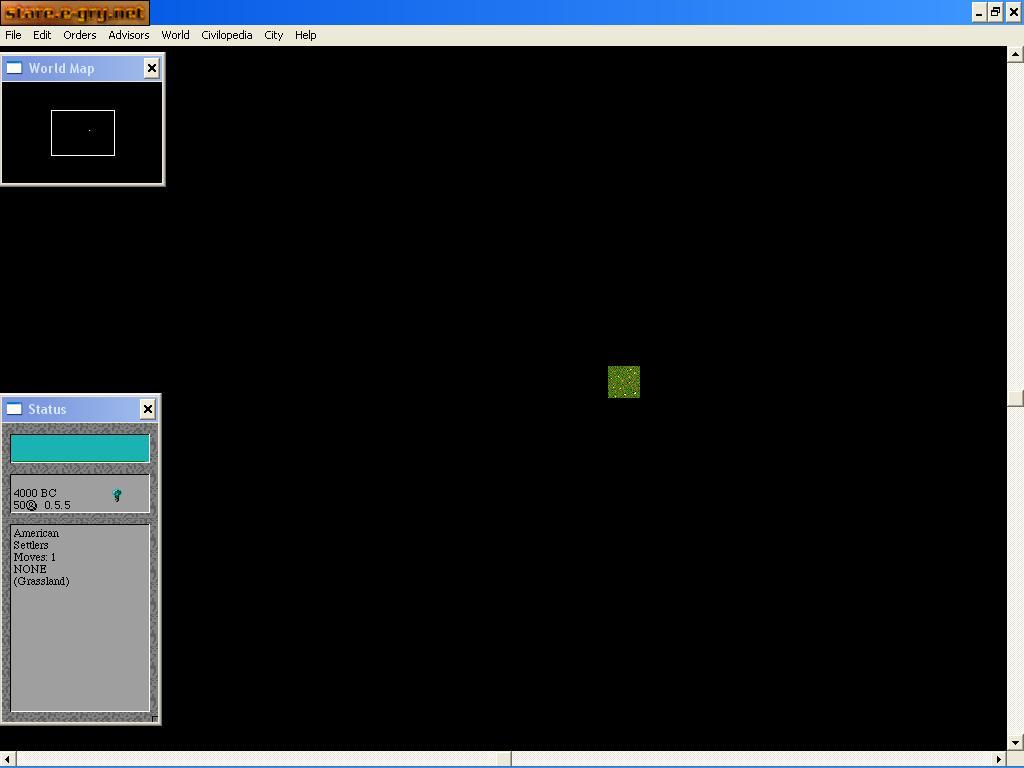Click the '4000 BC' date text
Screen dimensions: 1024x768
click(x=35, y=493)
